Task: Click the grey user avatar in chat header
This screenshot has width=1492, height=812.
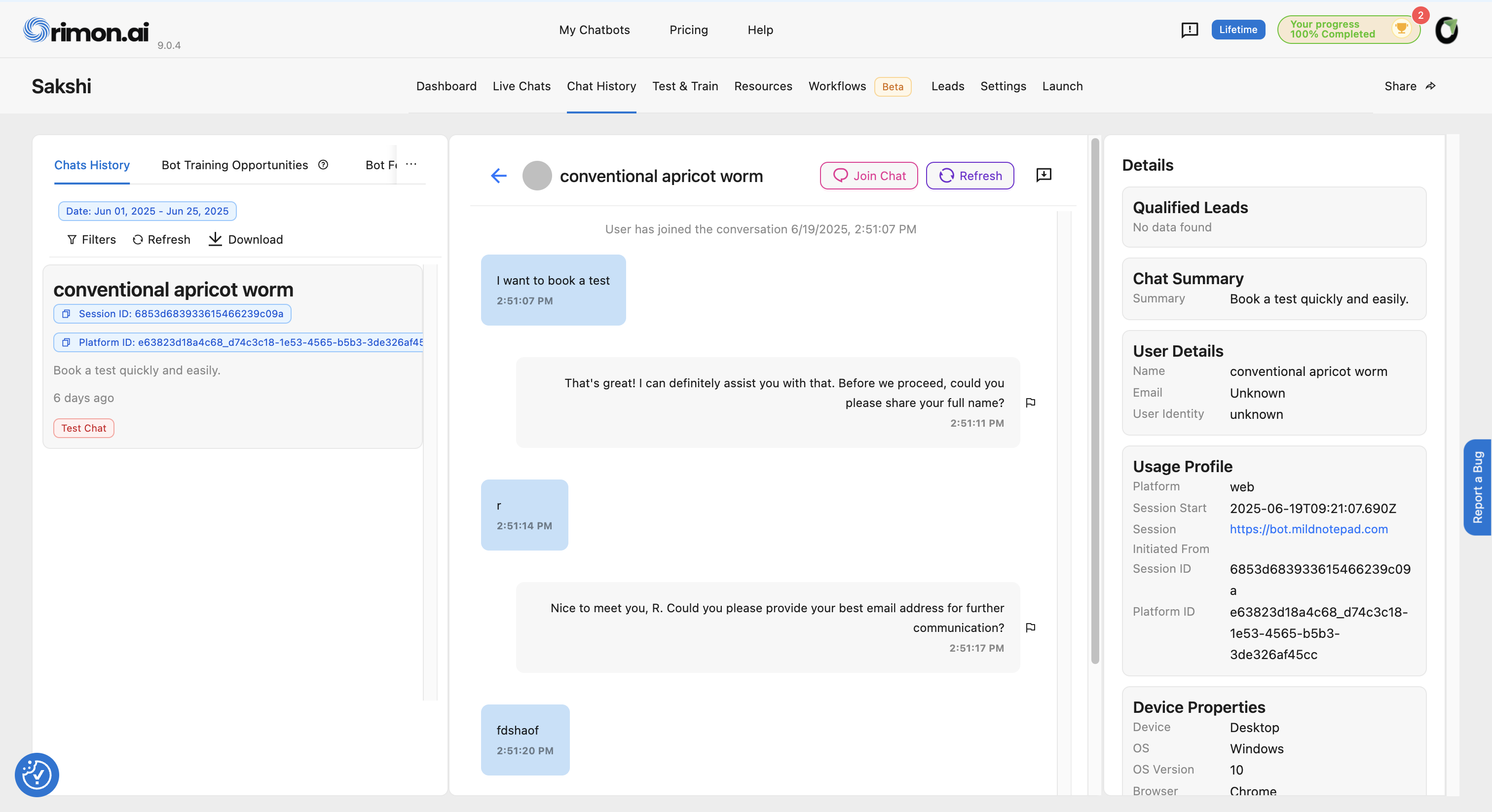Action: [537, 176]
